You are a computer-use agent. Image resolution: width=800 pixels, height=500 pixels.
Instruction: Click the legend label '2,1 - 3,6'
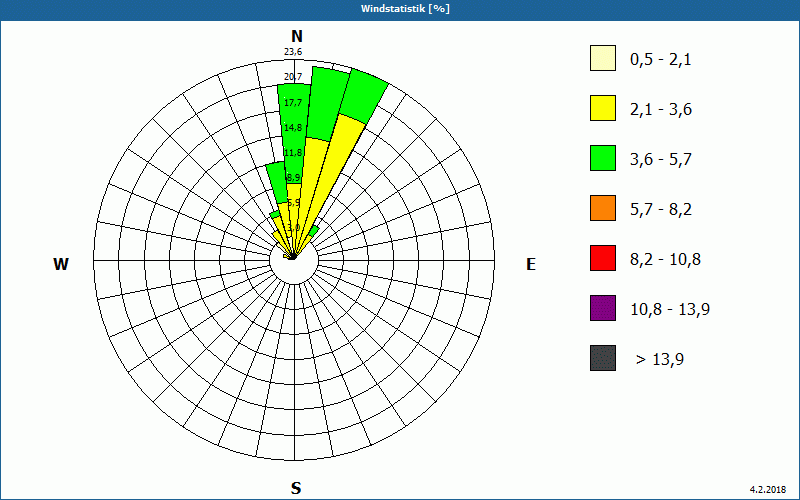[x=661, y=110]
